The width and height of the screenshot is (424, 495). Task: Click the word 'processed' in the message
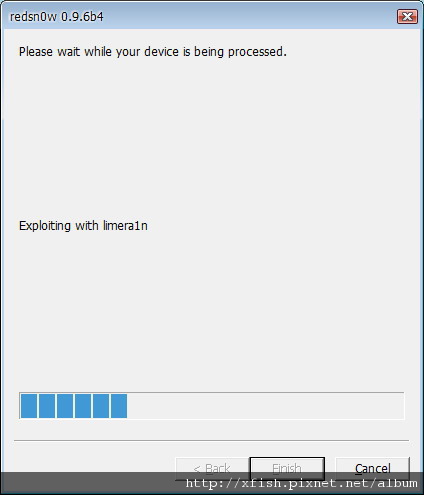tap(257, 52)
